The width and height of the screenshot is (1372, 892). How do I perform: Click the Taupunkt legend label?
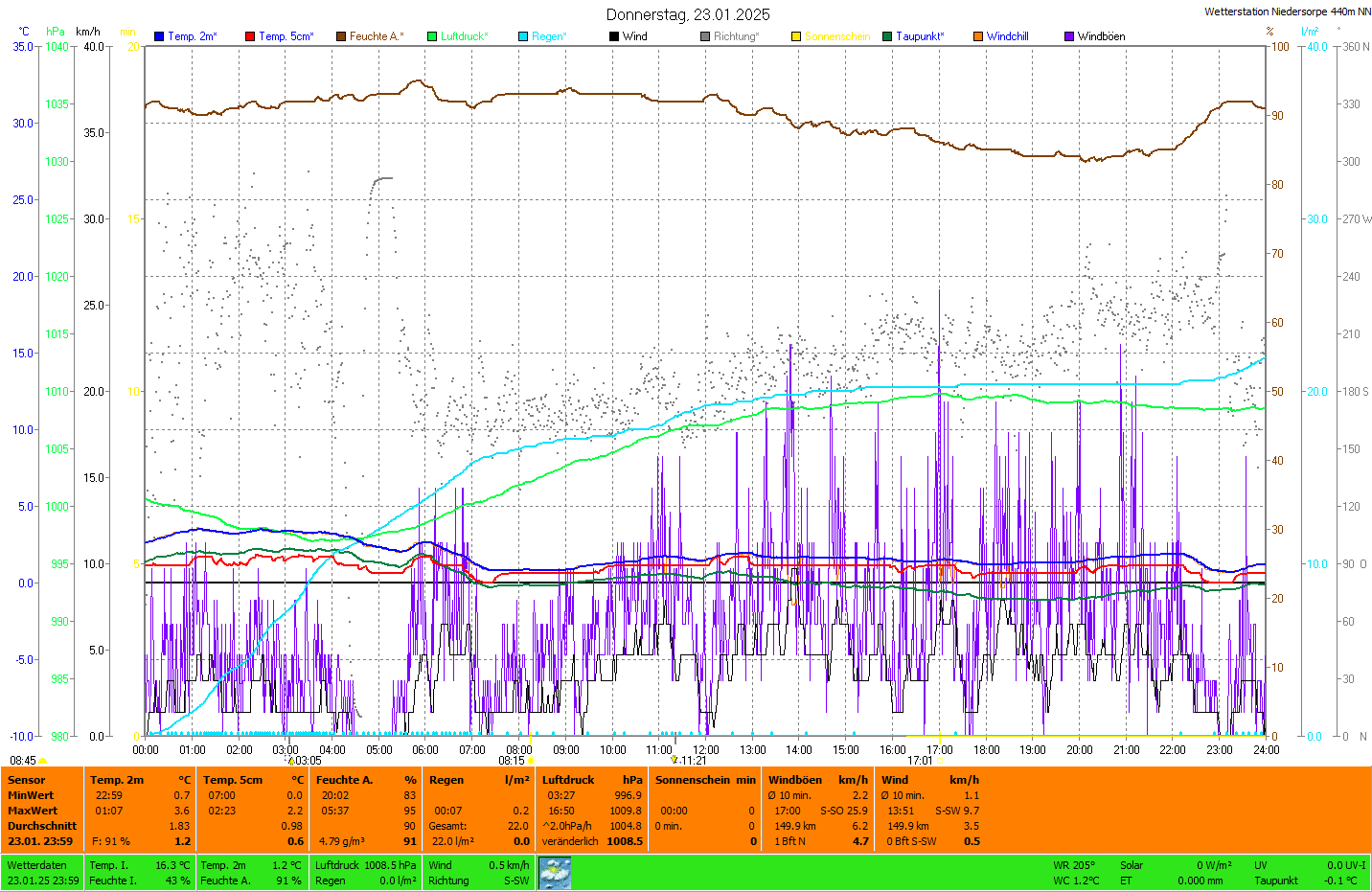pos(920,36)
